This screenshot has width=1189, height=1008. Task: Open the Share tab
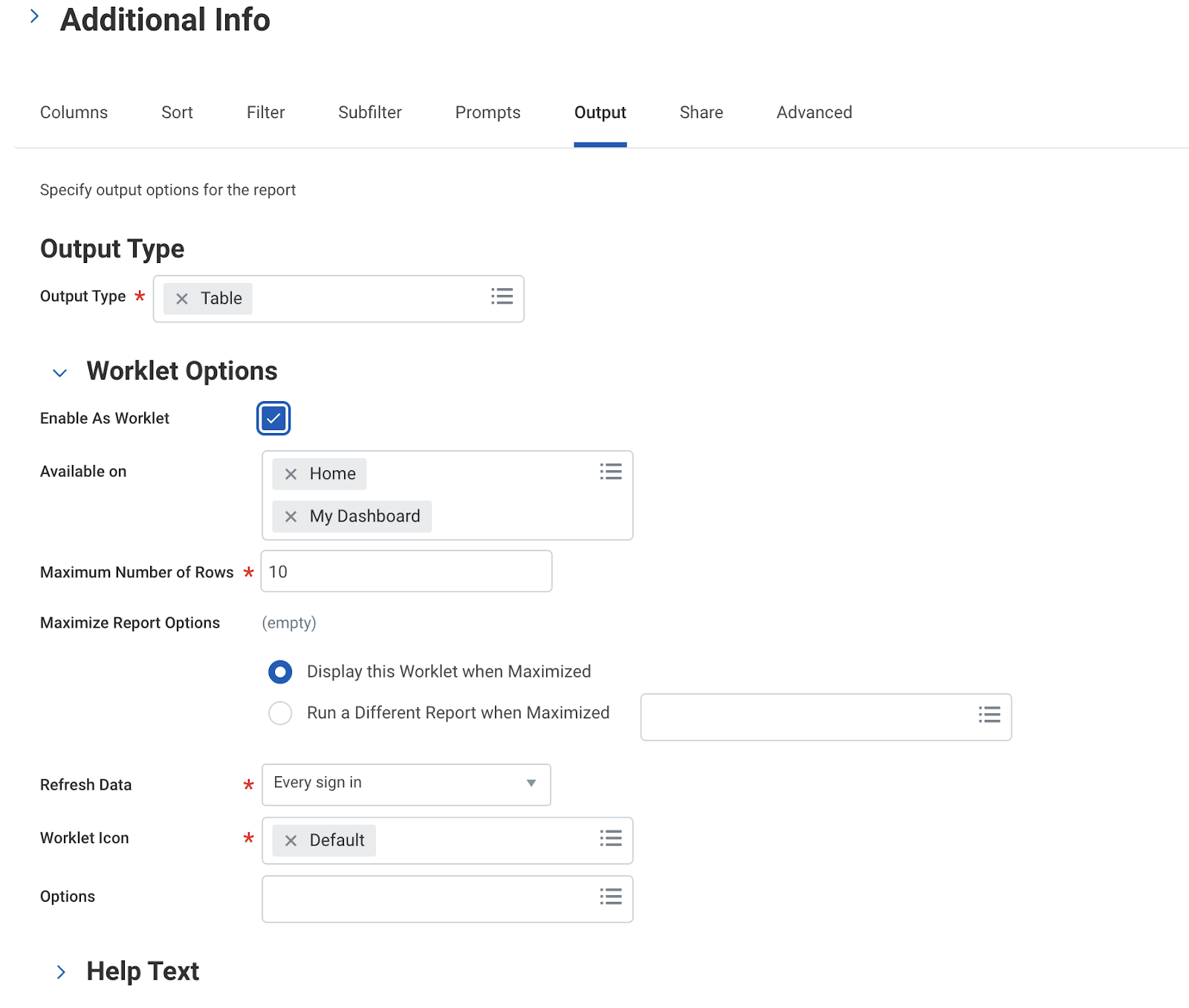click(701, 112)
